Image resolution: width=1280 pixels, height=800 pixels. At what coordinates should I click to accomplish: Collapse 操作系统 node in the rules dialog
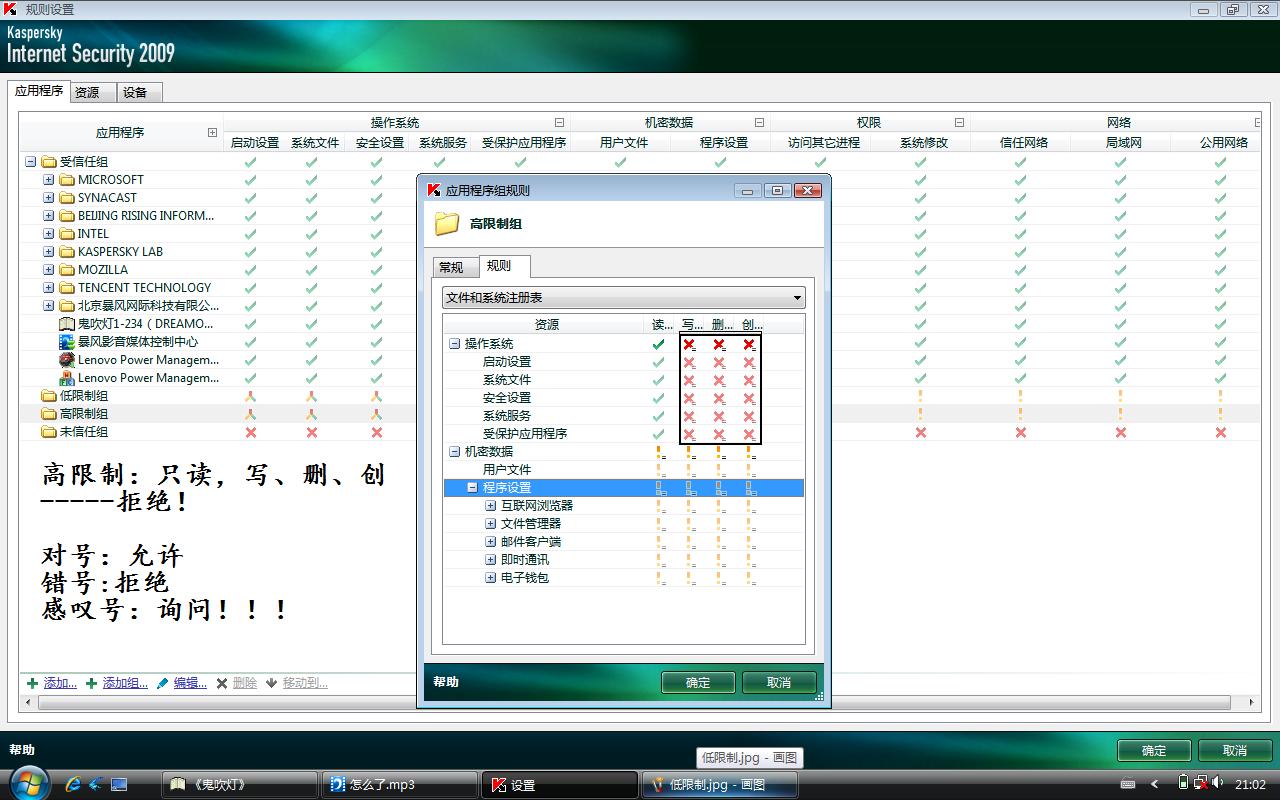coord(454,344)
